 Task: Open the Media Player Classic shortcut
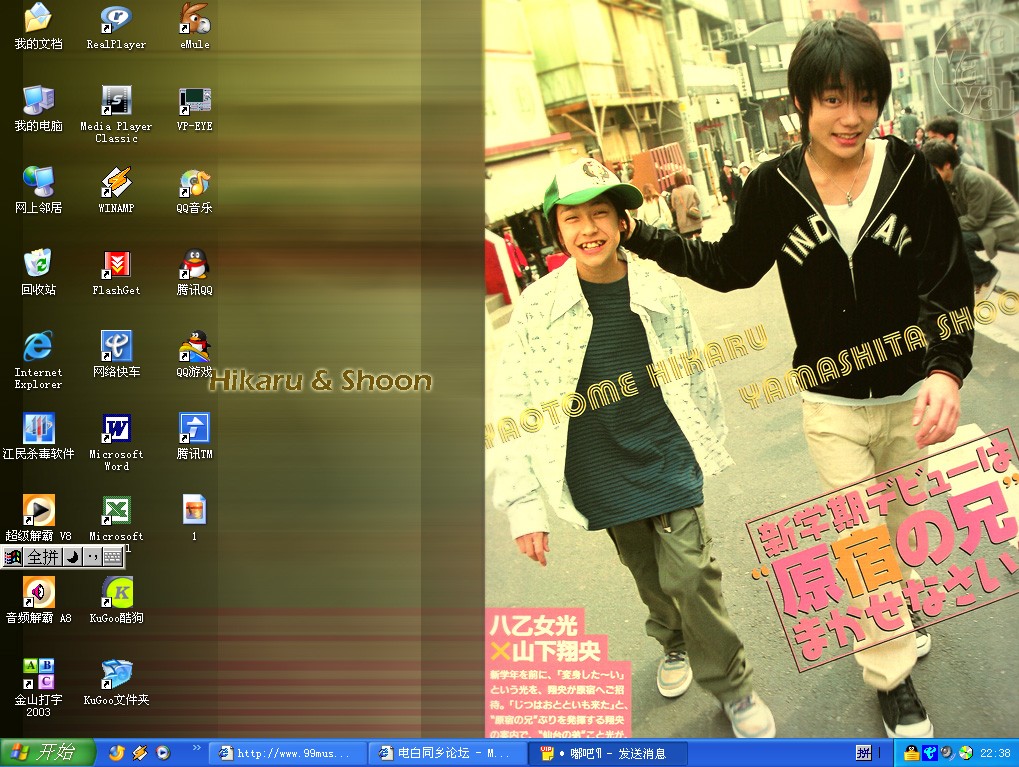click(116, 101)
